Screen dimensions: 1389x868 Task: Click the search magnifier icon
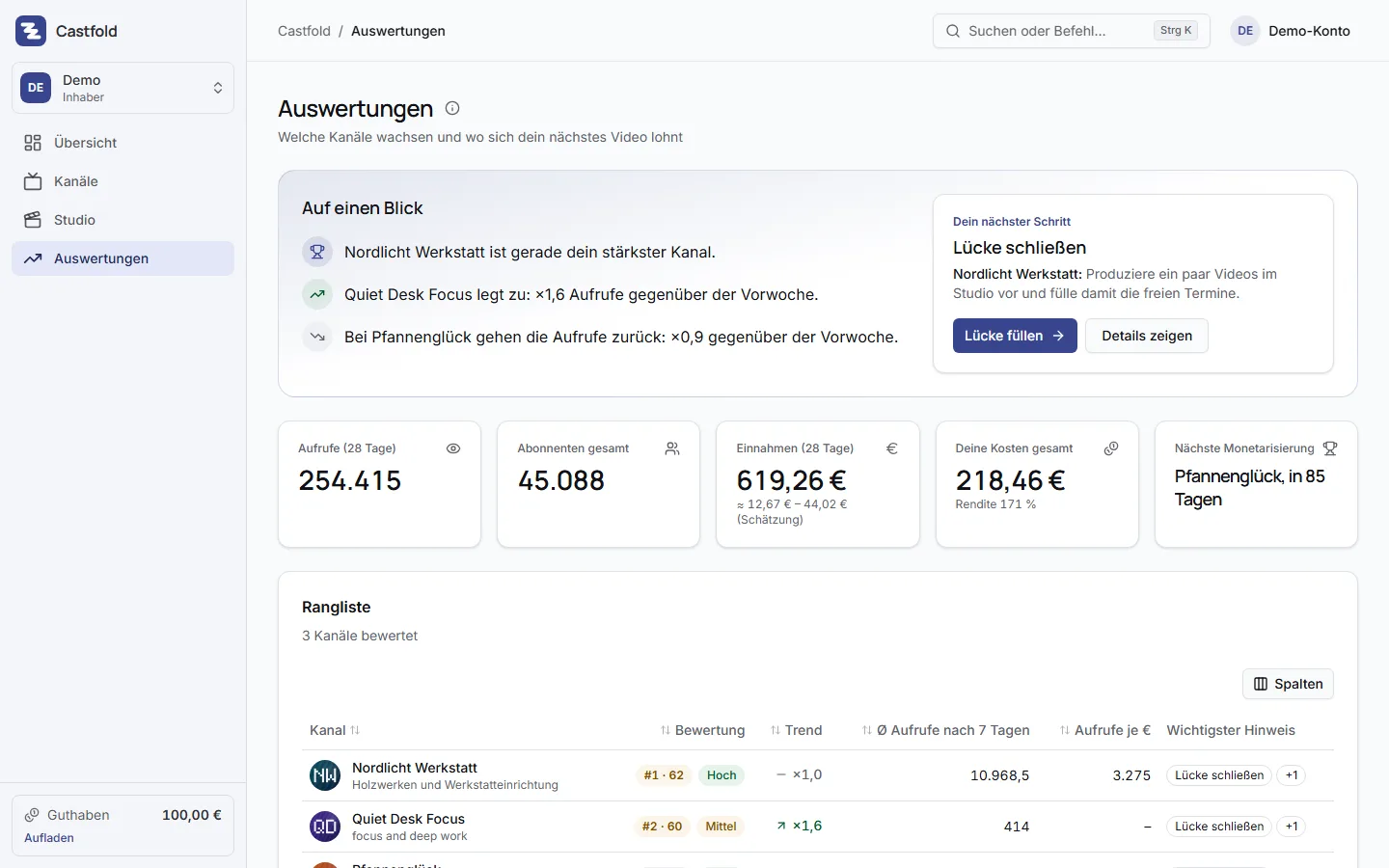tap(952, 31)
